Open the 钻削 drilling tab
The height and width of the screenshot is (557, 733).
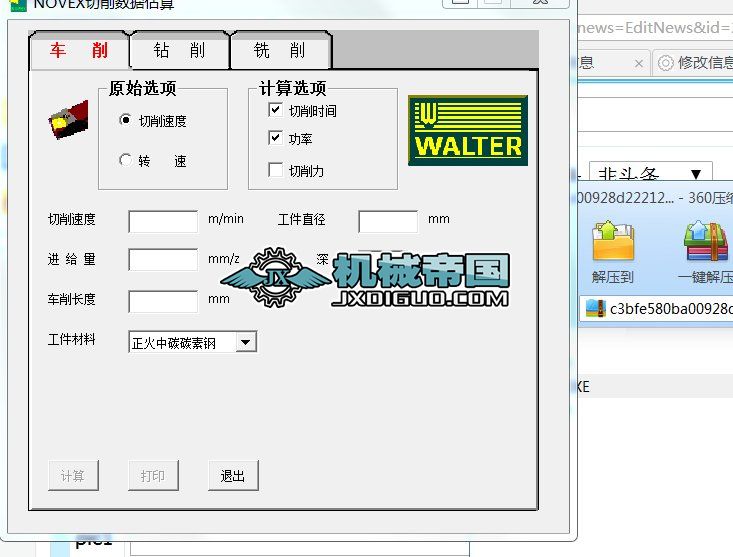[x=180, y=50]
